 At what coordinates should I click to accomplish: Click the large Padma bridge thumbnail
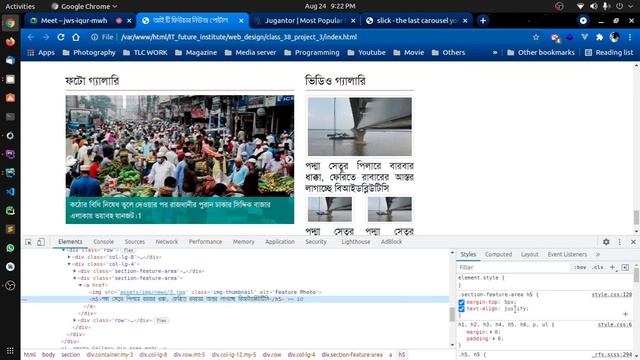click(x=360, y=126)
